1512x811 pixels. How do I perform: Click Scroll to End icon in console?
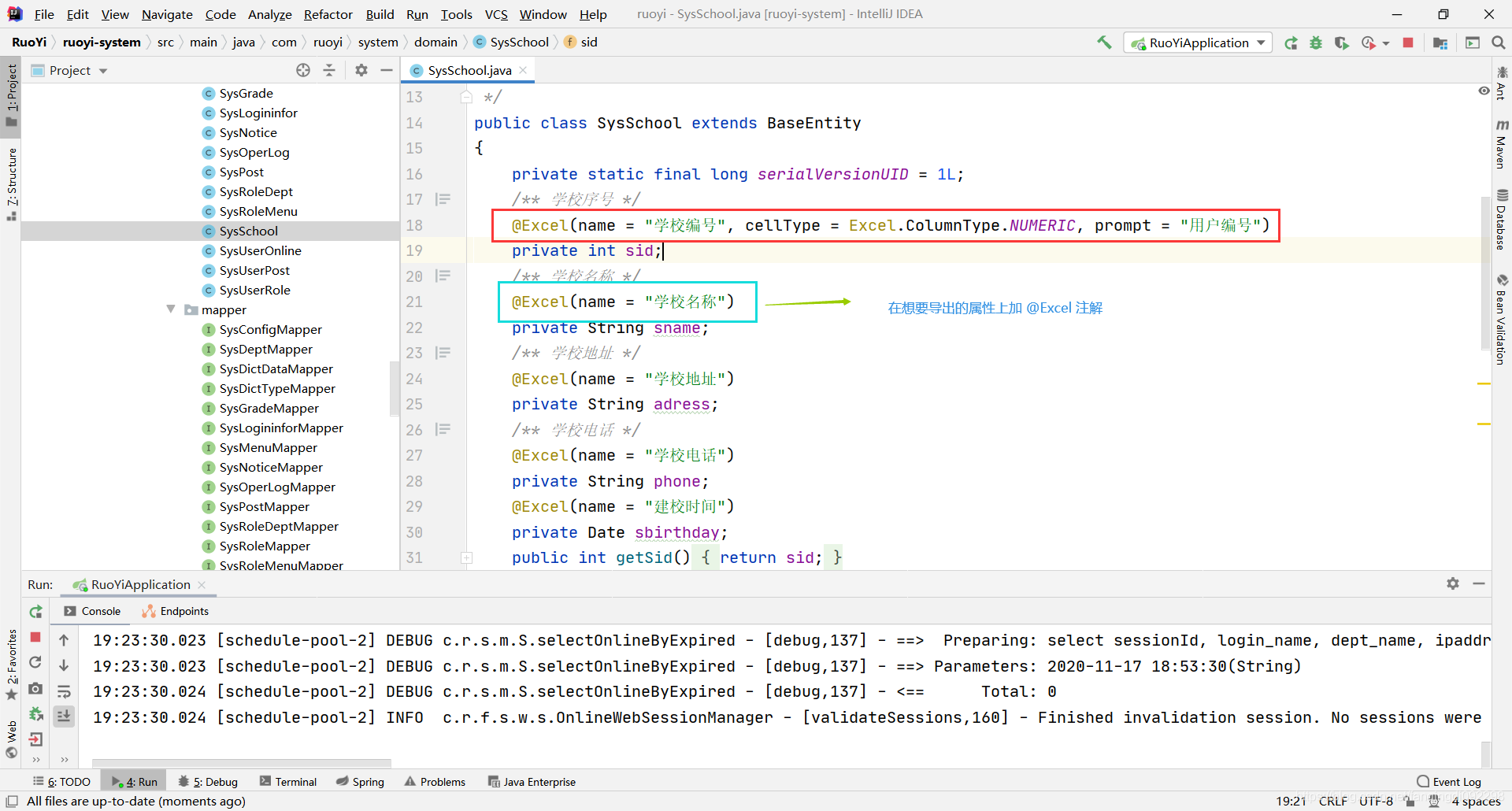64,716
